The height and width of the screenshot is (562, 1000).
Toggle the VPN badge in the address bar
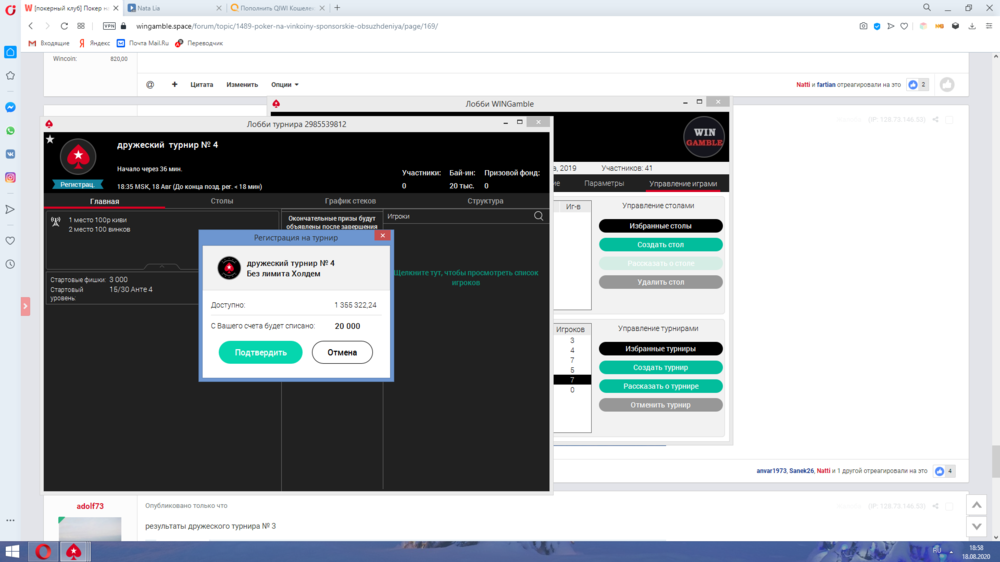tap(109, 26)
